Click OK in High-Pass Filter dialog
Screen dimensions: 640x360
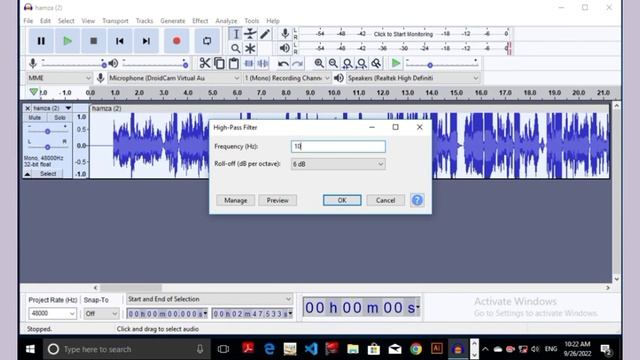tap(342, 200)
